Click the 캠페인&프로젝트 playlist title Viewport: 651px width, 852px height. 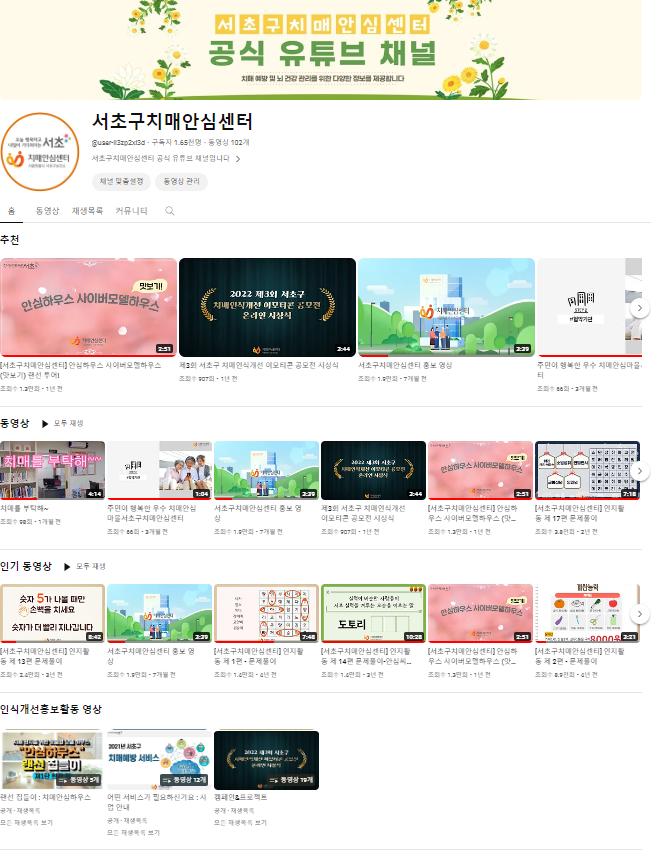tap(241, 797)
